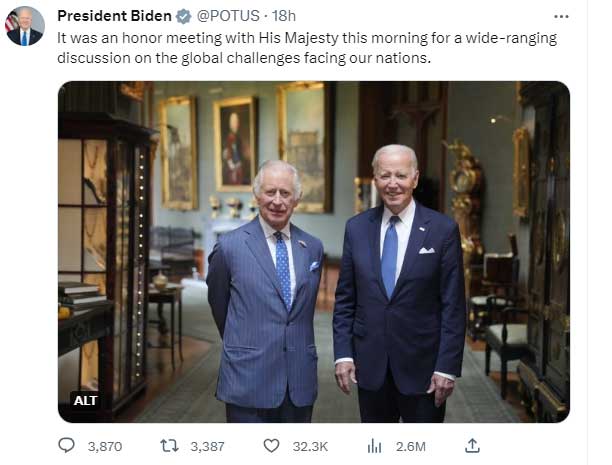View tweet analytics via the bar chart icon
Image resolution: width=612 pixels, height=465 pixels.
tap(374, 446)
